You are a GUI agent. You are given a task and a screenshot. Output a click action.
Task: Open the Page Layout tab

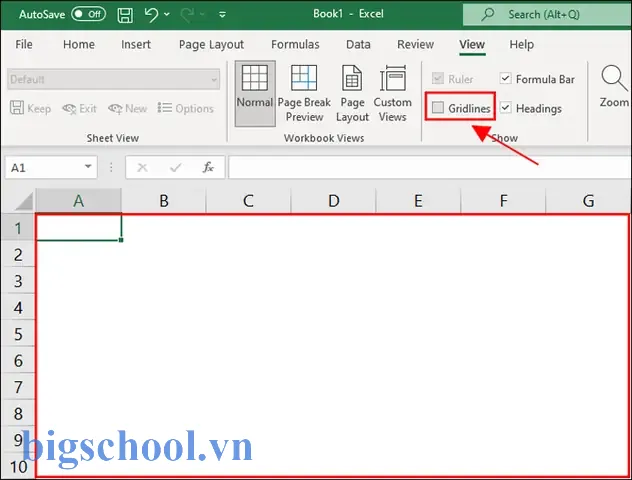click(x=211, y=44)
